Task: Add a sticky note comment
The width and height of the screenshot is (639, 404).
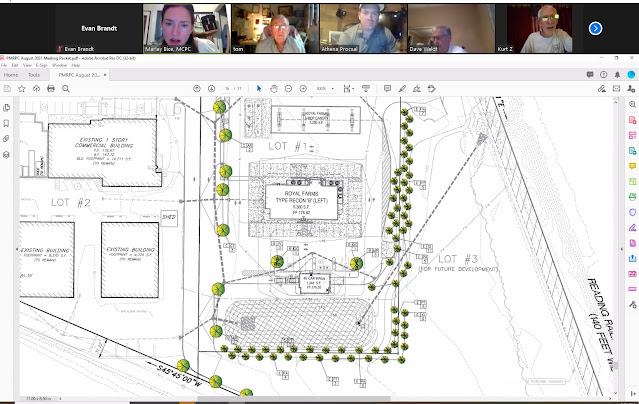Action: (388, 88)
